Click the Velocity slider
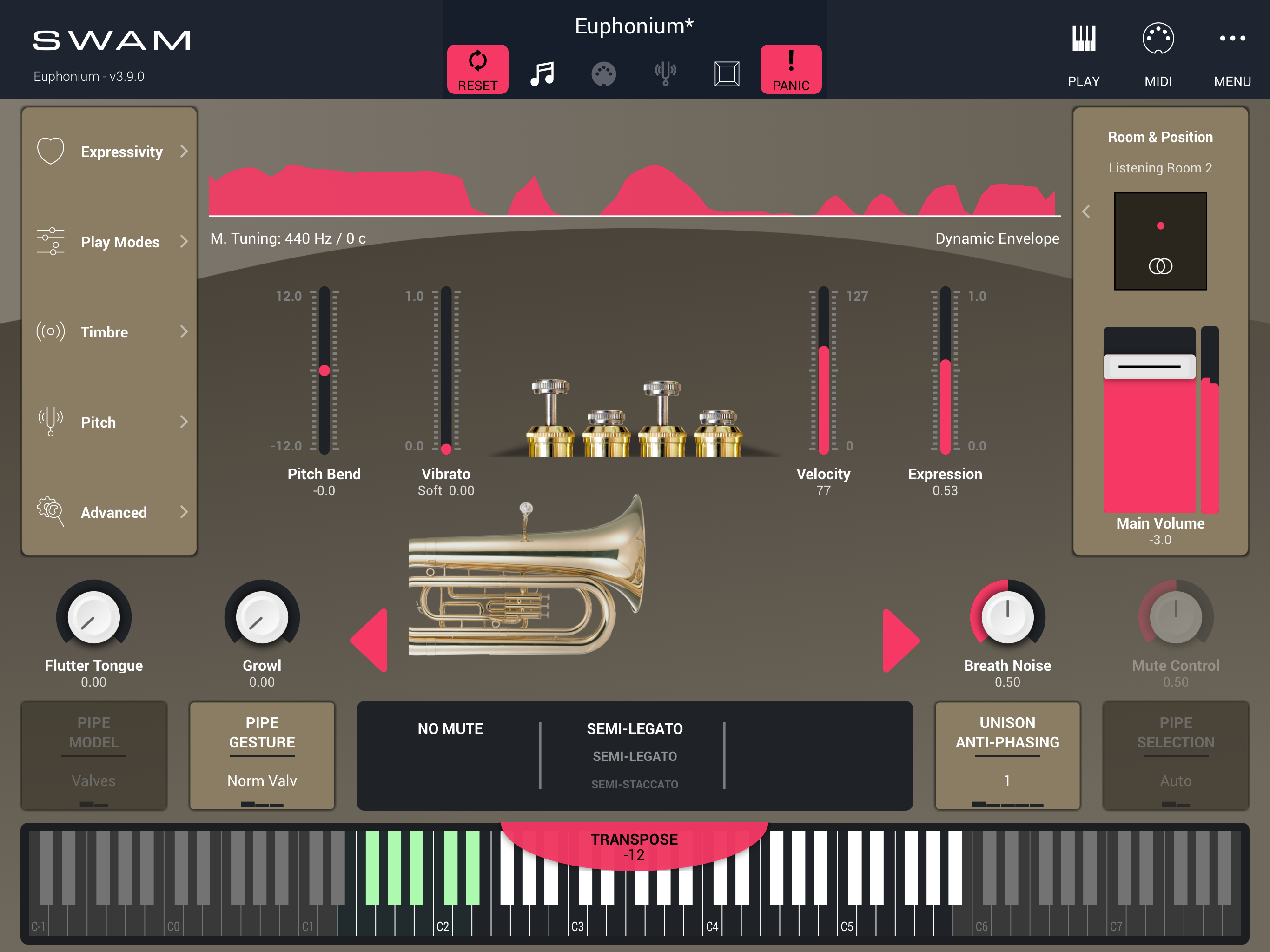The image size is (1270, 952). [823, 370]
